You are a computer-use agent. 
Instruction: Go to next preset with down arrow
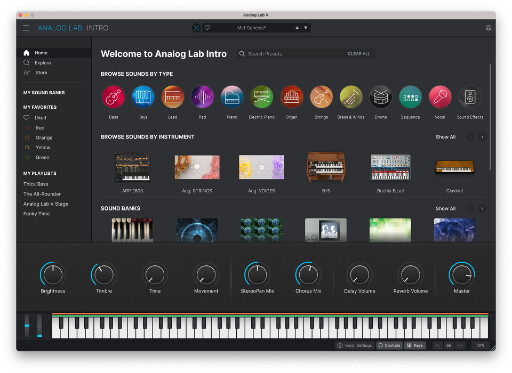click(x=306, y=28)
